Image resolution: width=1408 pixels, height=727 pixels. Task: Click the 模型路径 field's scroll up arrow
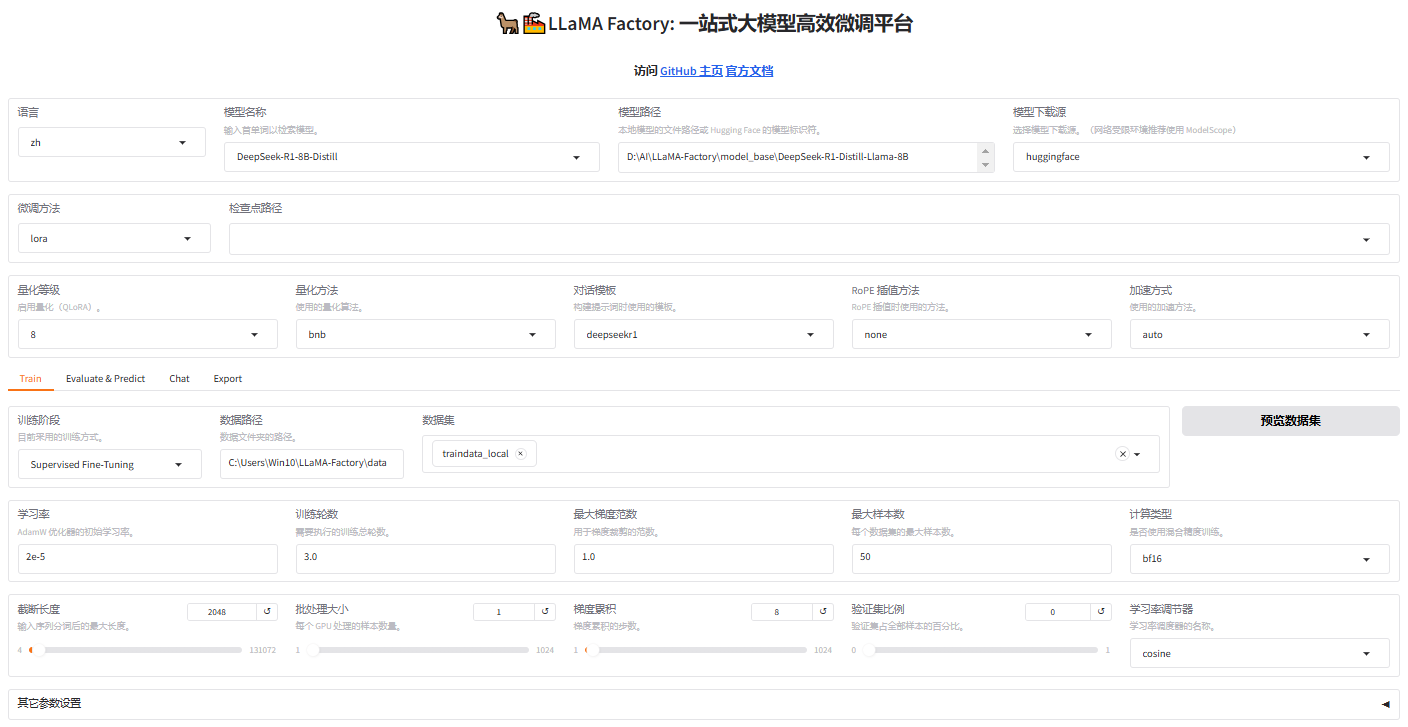(x=986, y=150)
